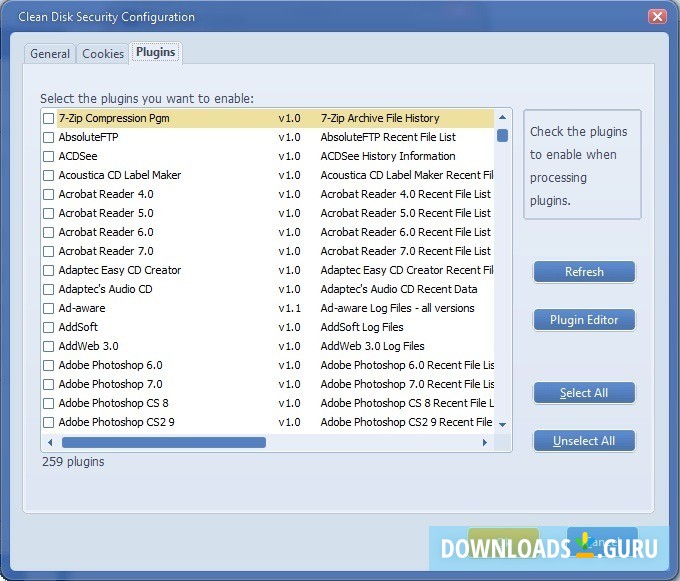The image size is (680, 581).
Task: Select '7-Zip Archive File History' description
Action: (380, 118)
